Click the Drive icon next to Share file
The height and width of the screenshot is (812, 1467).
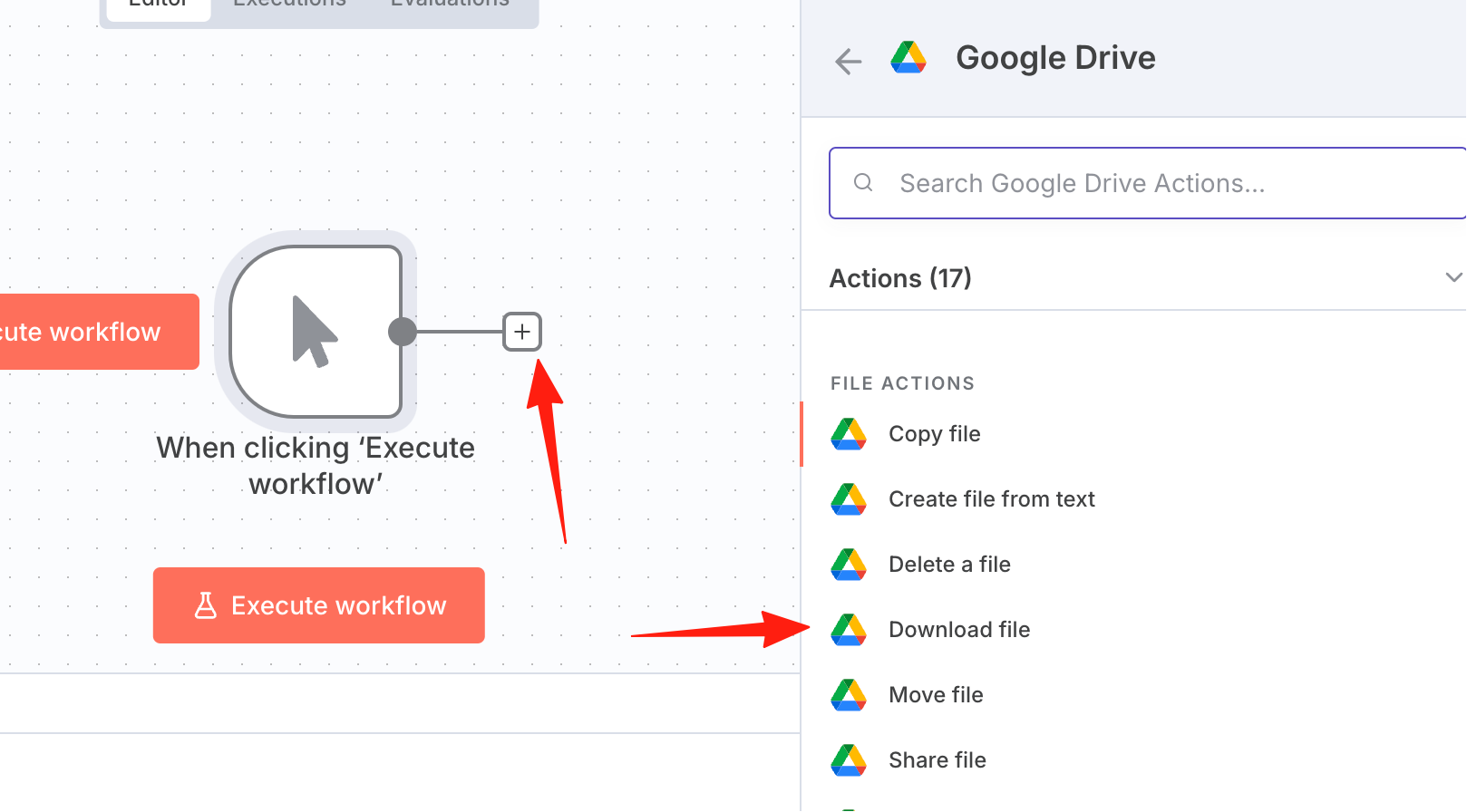(x=849, y=760)
